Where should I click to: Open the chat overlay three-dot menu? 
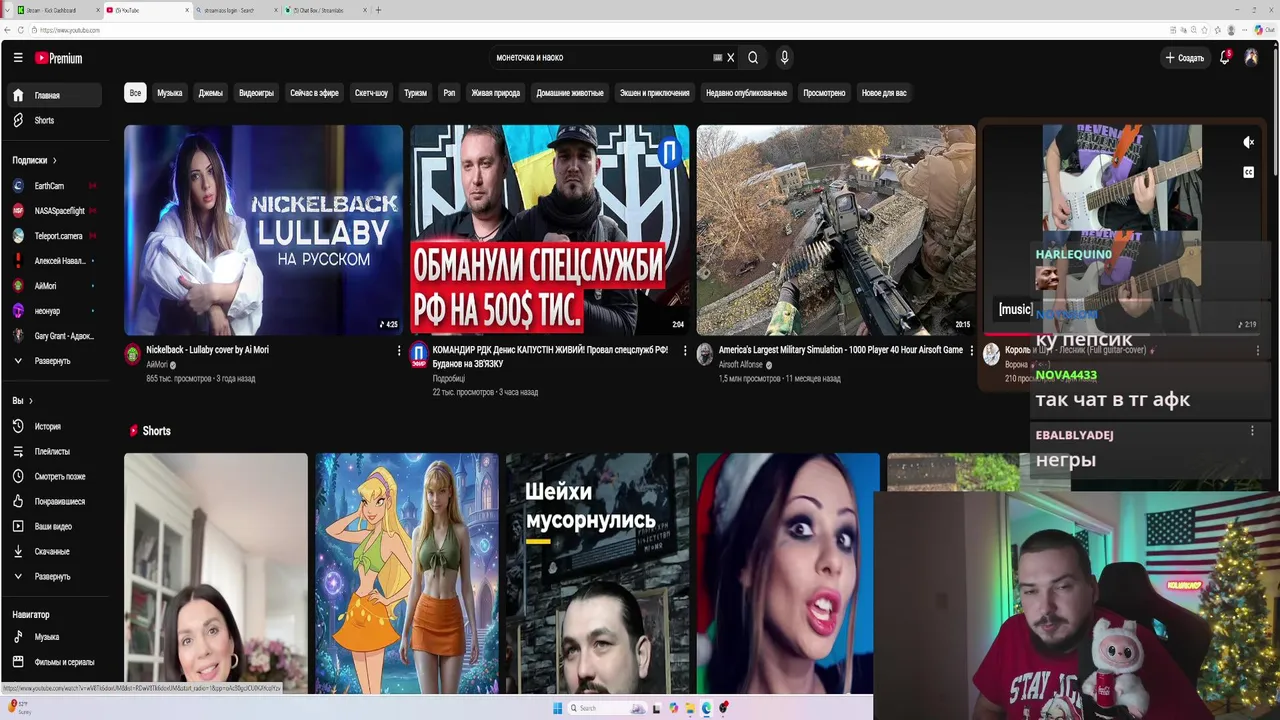pyautogui.click(x=1252, y=431)
